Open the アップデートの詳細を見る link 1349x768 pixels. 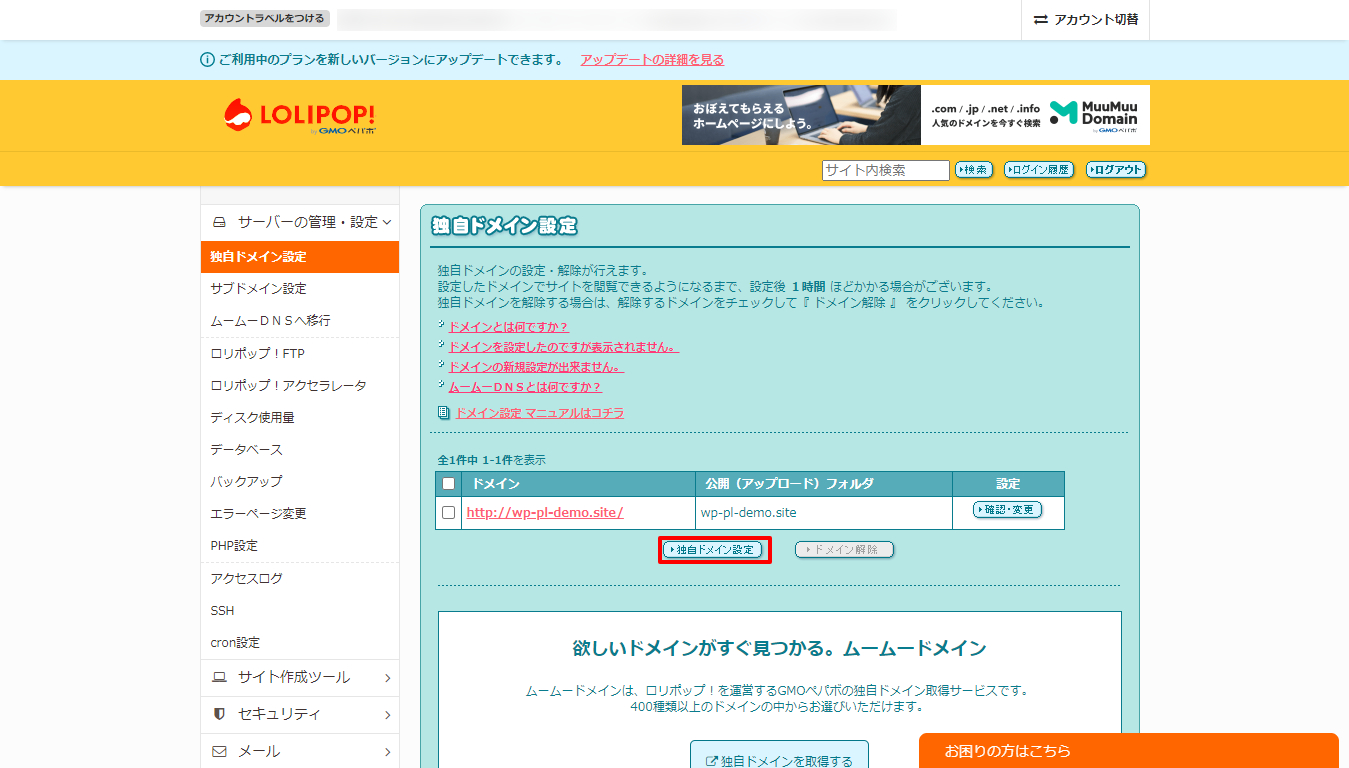[x=651, y=59]
